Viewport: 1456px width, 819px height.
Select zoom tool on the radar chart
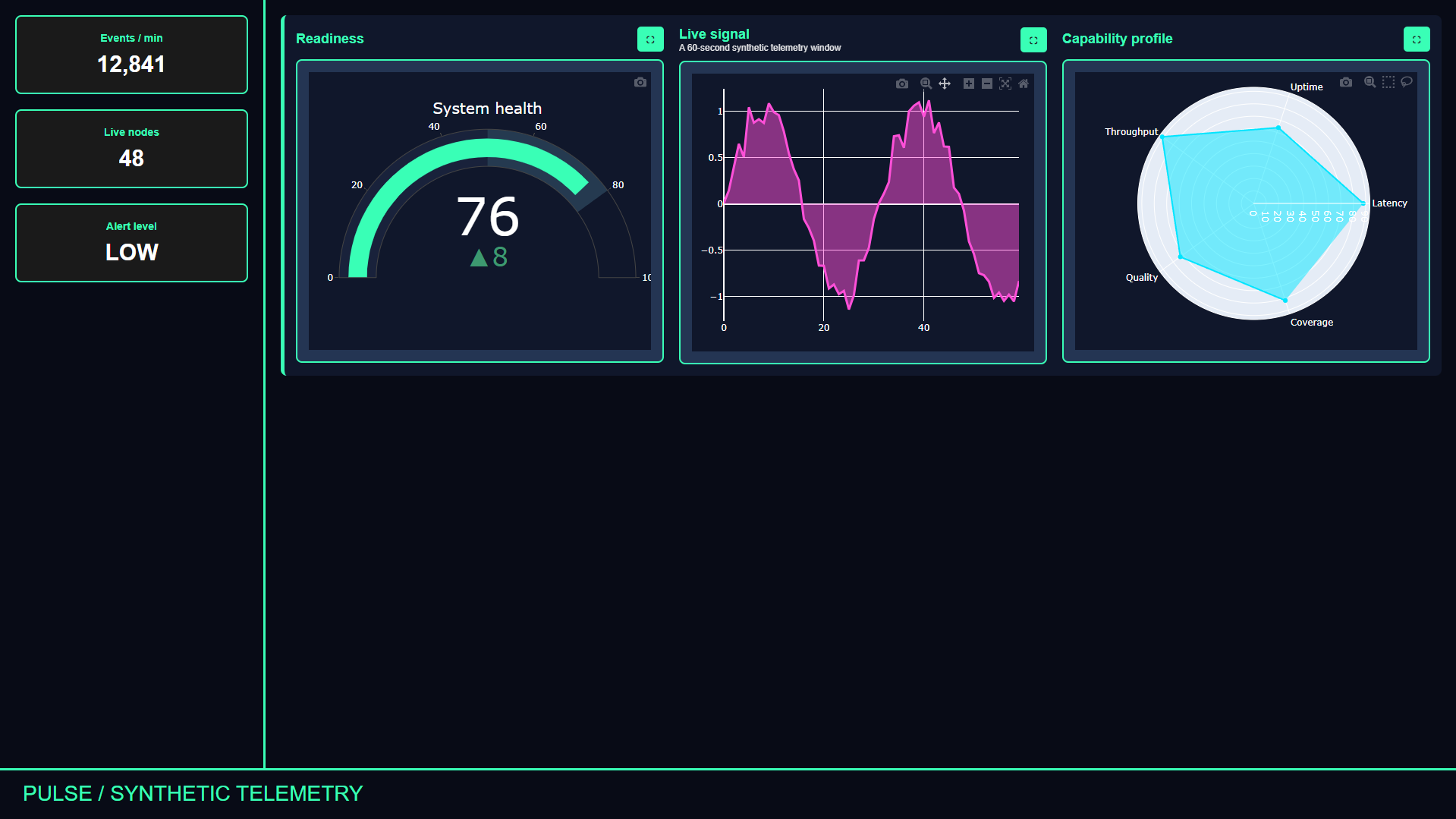(x=1370, y=82)
